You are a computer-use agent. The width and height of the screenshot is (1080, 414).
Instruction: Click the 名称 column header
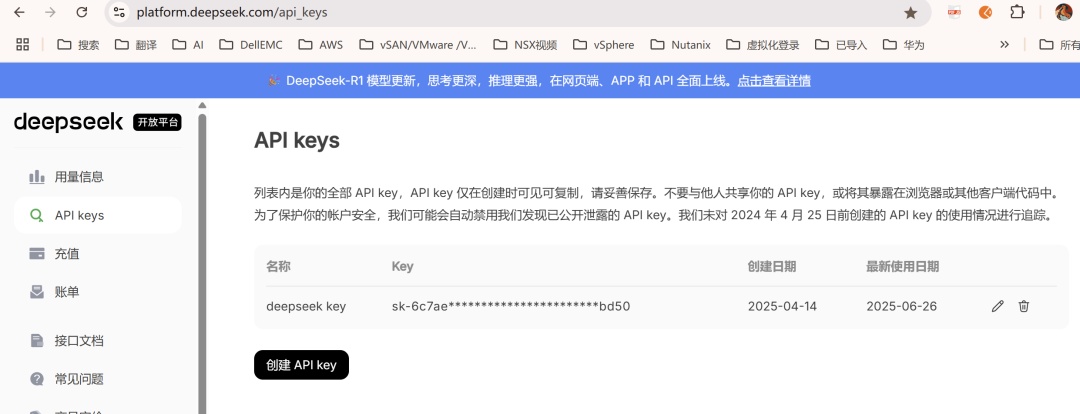[278, 267]
